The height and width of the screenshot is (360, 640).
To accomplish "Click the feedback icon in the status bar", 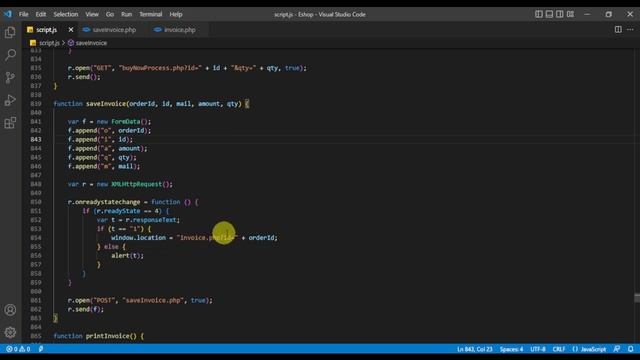I will [x=617, y=349].
